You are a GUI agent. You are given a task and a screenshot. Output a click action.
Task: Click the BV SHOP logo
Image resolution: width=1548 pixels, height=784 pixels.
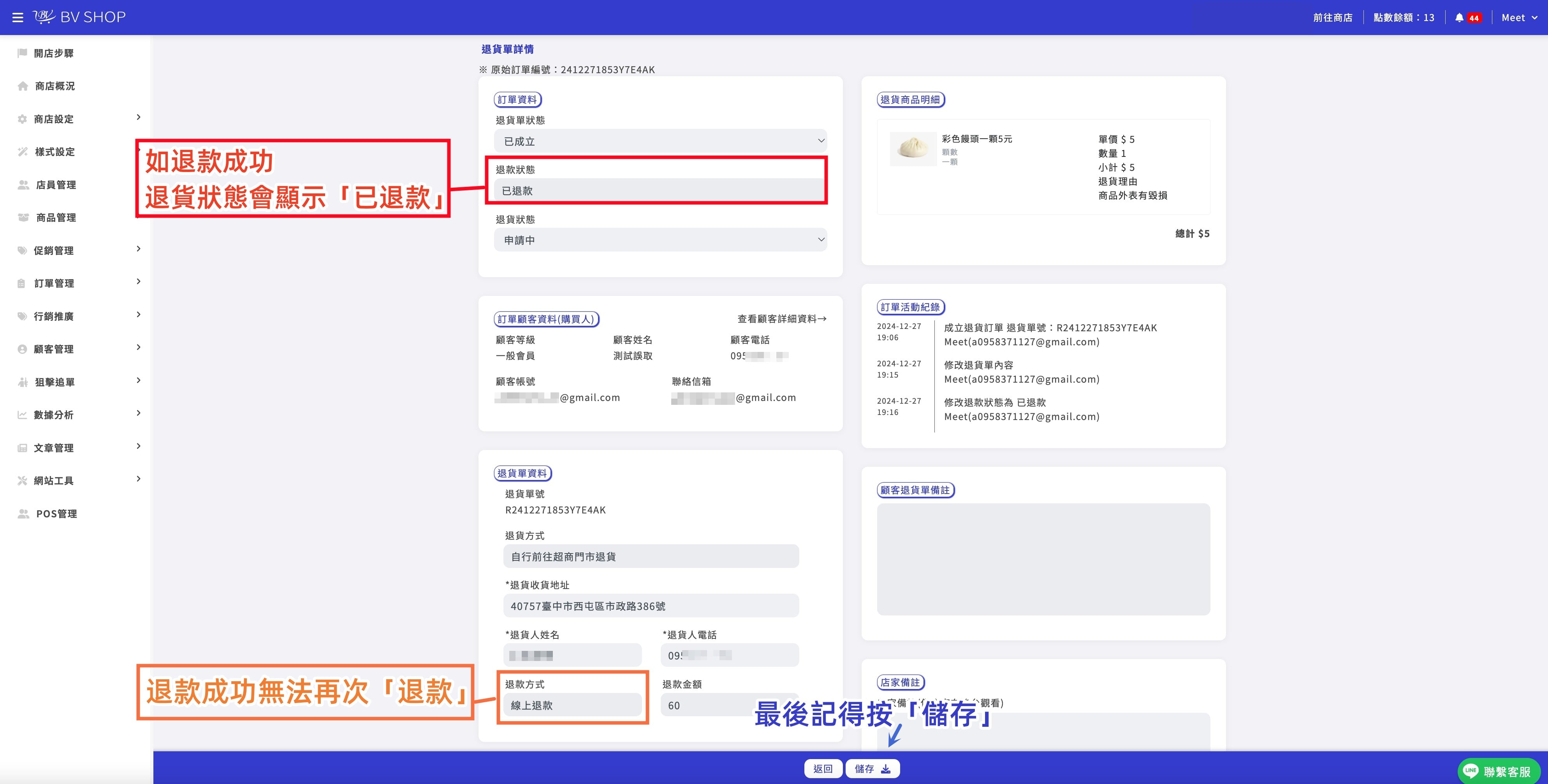click(79, 17)
